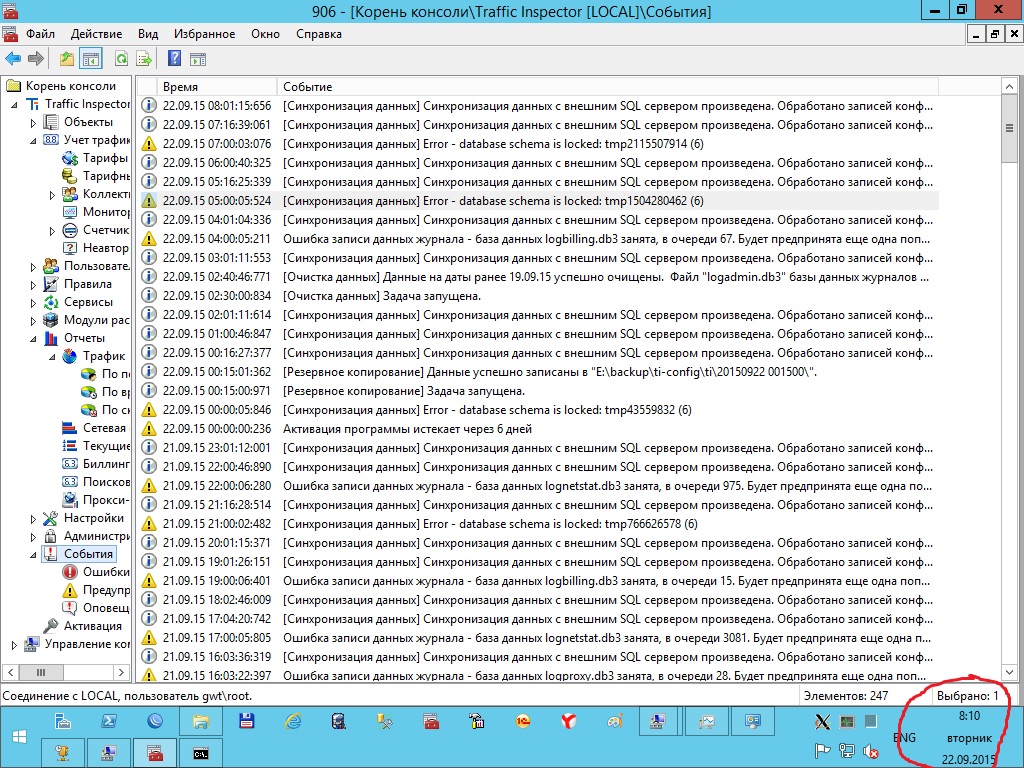The width and height of the screenshot is (1024, 768).
Task: Expand the Объекты node
Action: tap(33, 122)
